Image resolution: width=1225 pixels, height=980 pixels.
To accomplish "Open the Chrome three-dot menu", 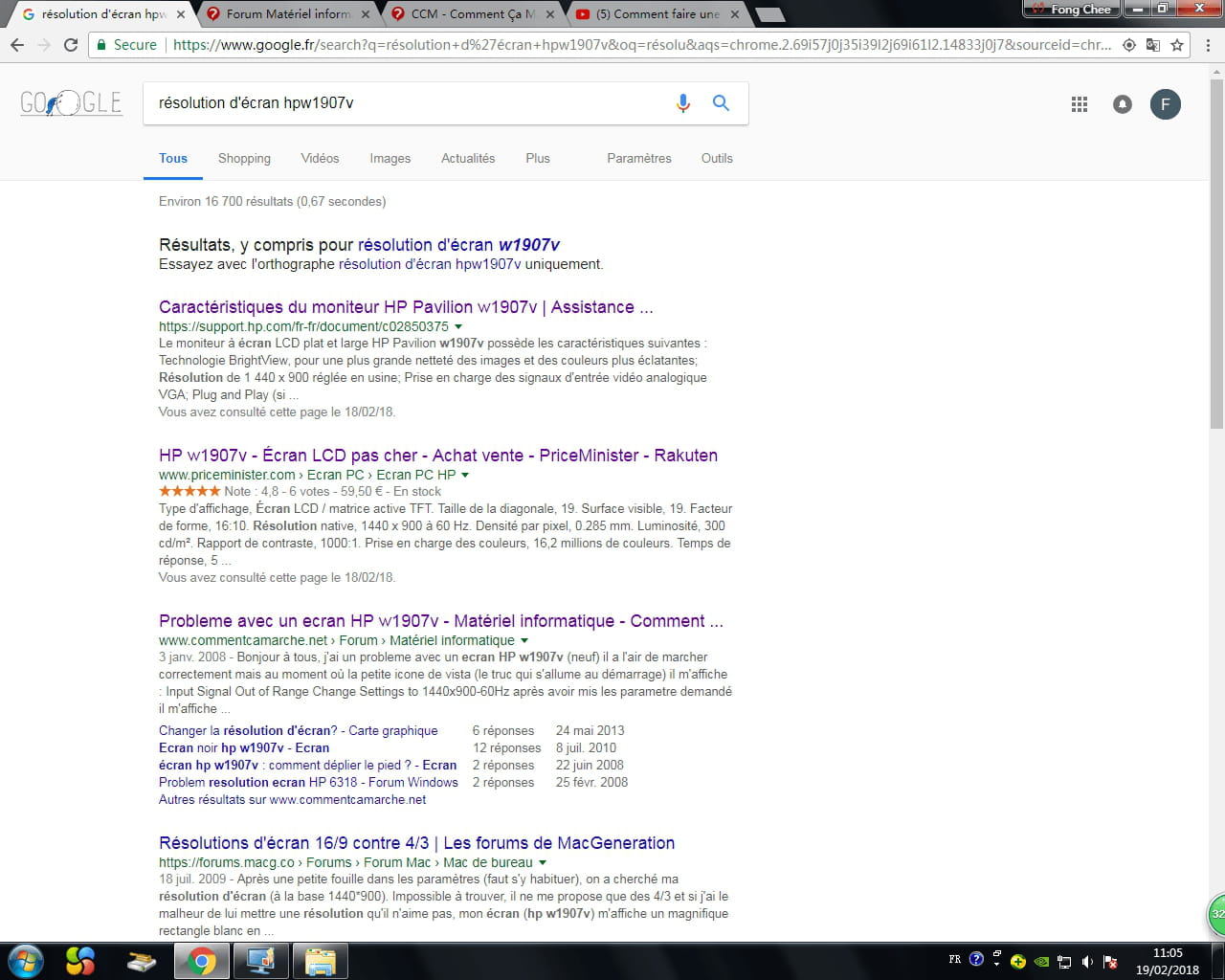I will (1207, 45).
